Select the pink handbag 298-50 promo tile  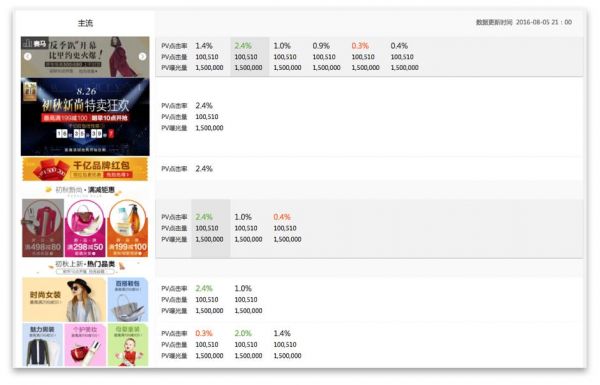(x=85, y=228)
